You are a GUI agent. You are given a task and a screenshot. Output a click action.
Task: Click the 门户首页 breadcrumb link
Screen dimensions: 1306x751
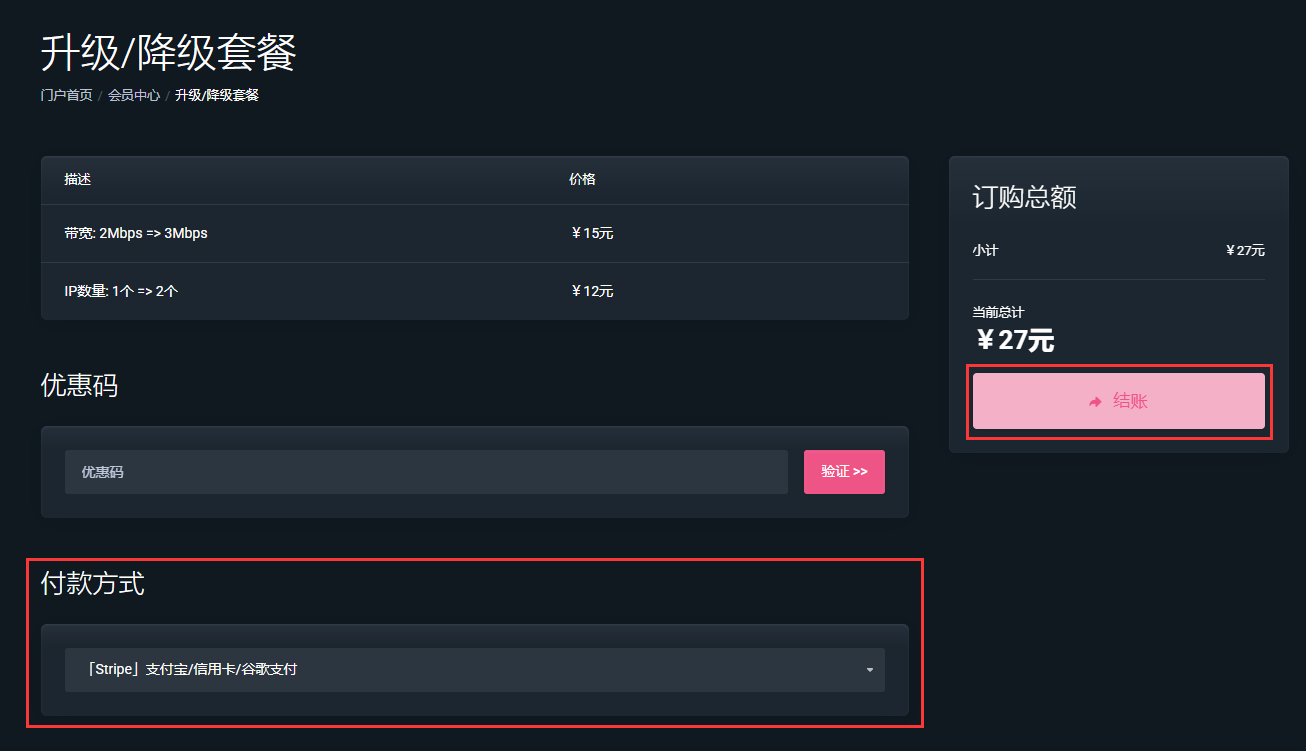(66, 95)
